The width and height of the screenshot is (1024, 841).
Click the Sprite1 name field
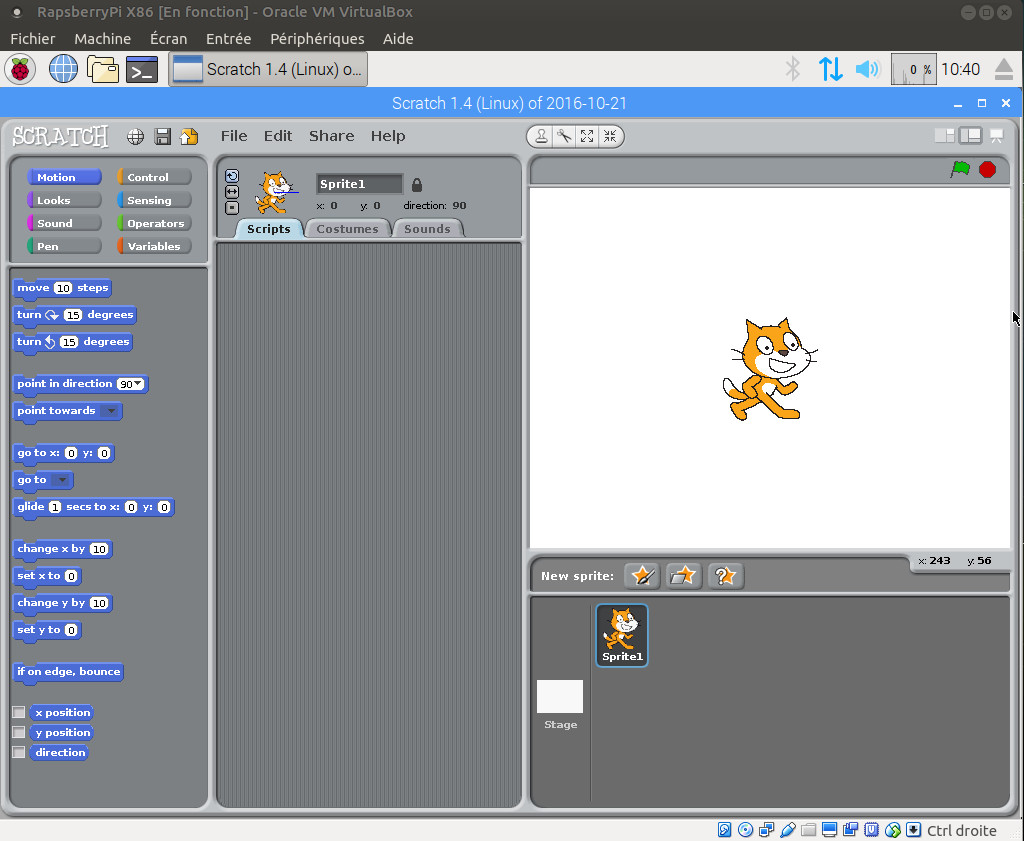(x=359, y=184)
